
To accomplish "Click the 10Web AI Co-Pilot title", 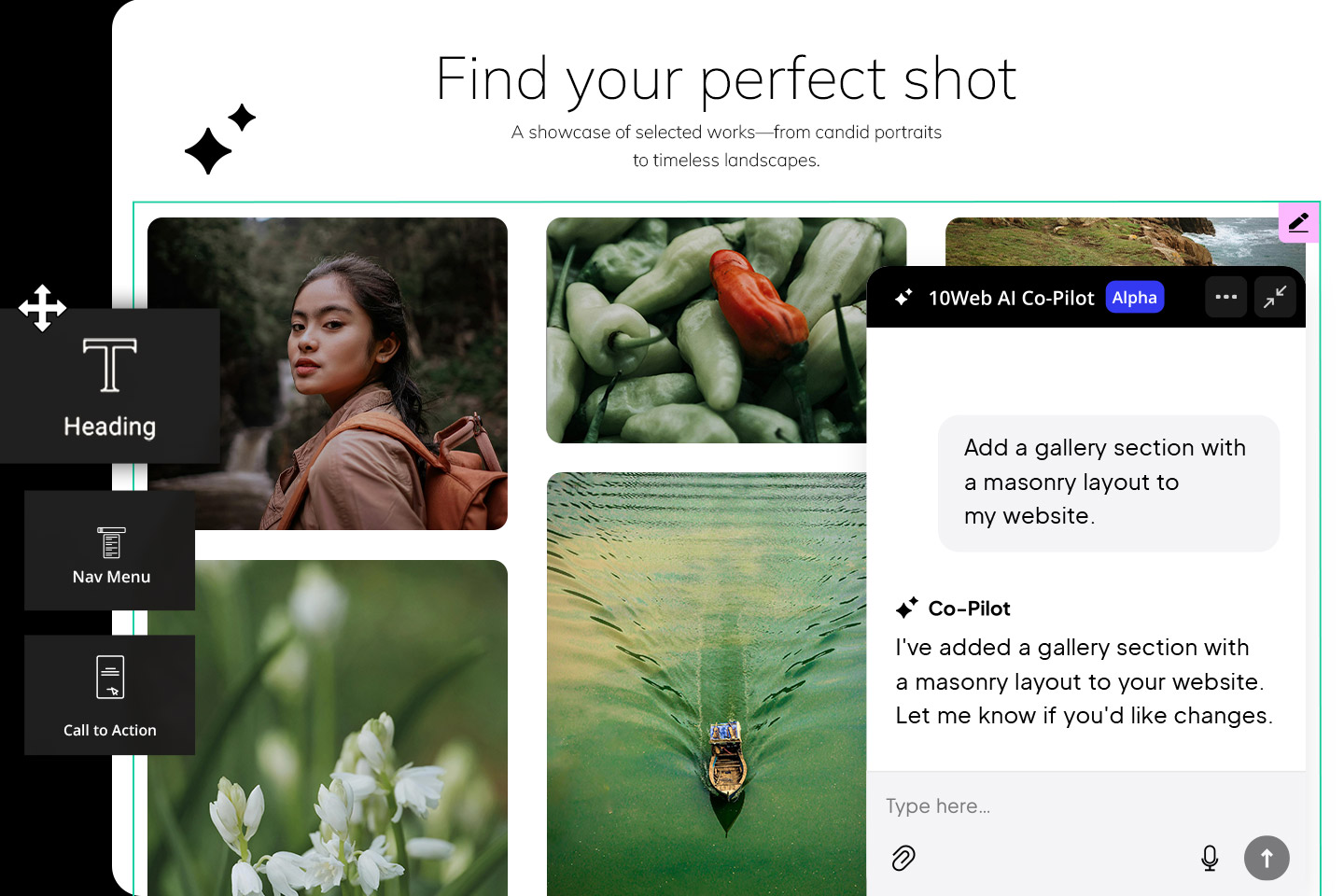I will [x=1011, y=298].
